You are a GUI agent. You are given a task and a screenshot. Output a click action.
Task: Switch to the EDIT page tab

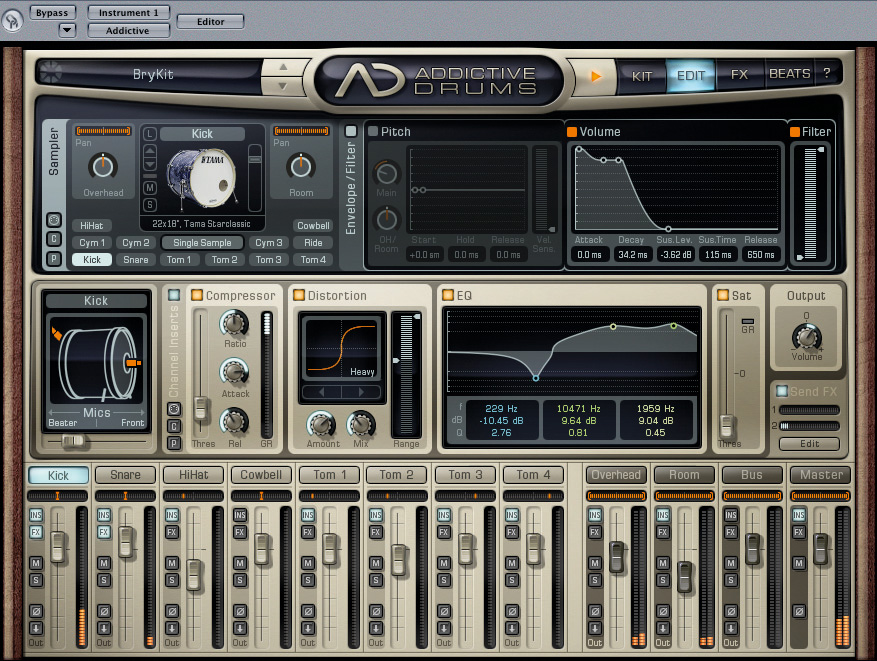pyautogui.click(x=691, y=75)
